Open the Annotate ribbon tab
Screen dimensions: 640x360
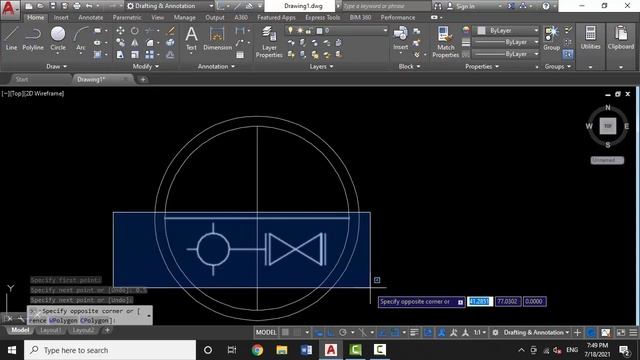pyautogui.click(x=91, y=18)
